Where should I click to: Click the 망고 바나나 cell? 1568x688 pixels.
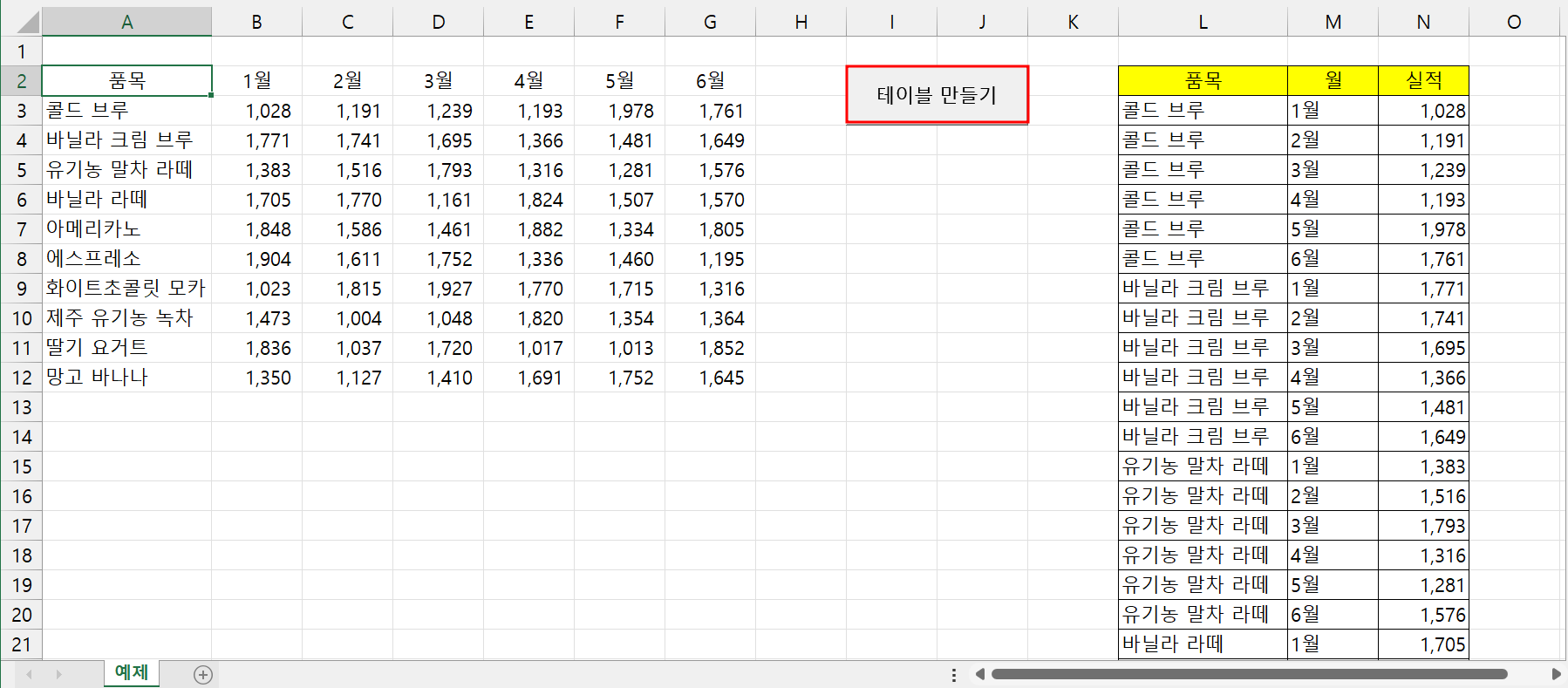pos(127,378)
